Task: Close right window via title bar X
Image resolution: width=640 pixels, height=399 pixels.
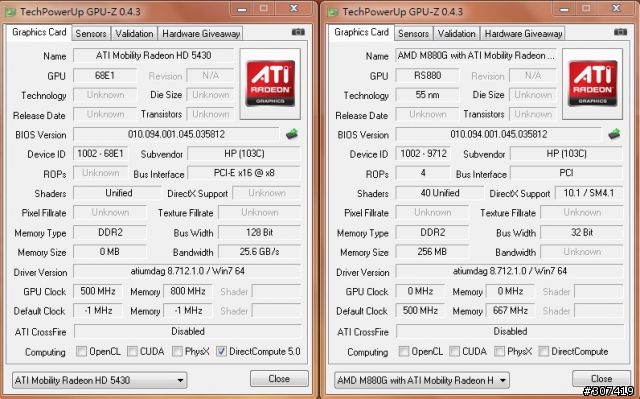Action: 616,9
